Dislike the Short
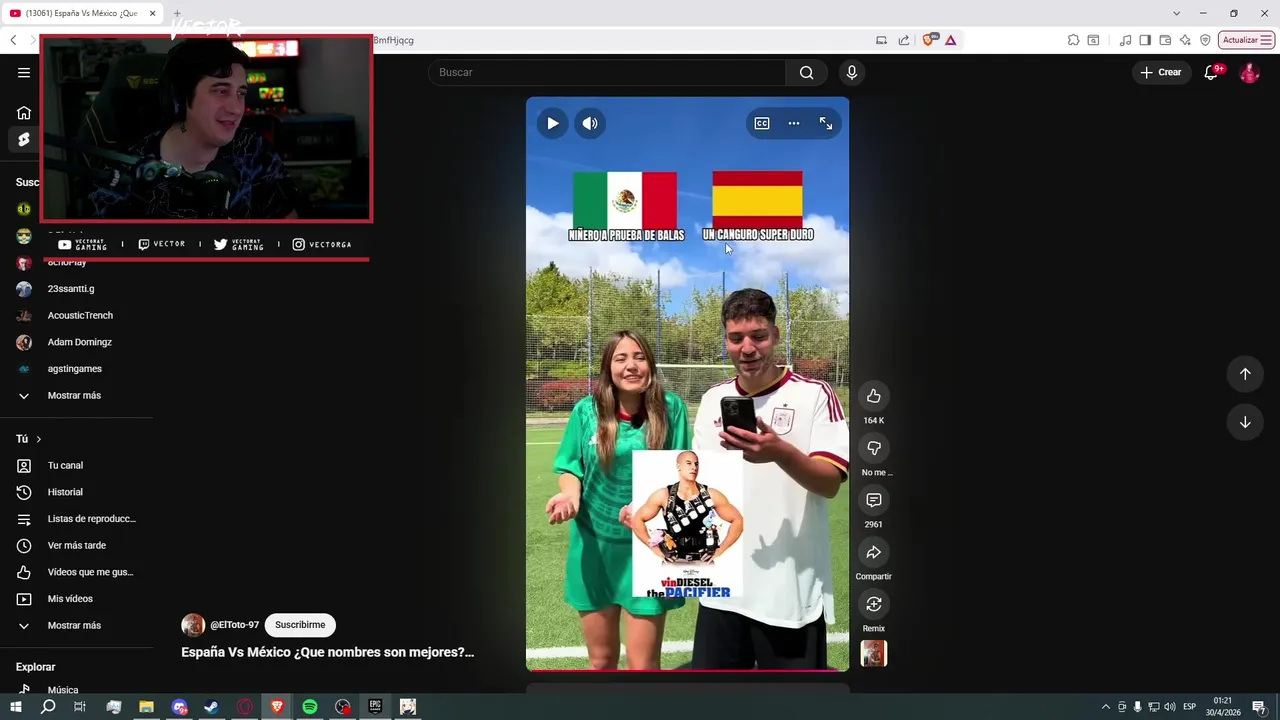The image size is (1280, 720). click(x=874, y=448)
